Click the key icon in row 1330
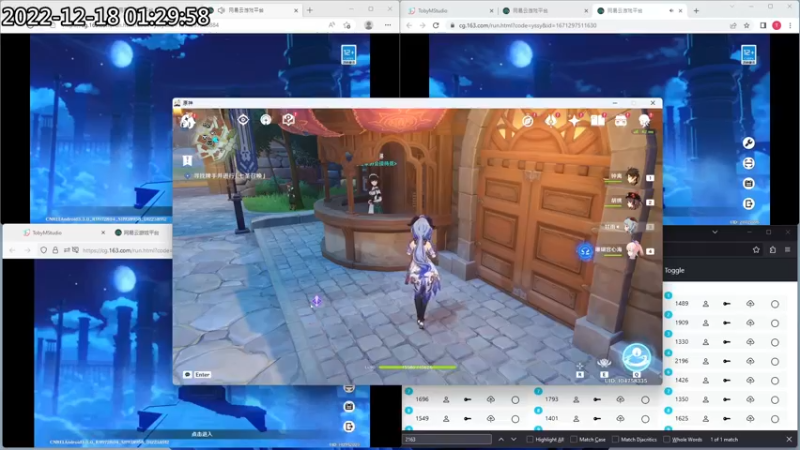 pyautogui.click(x=727, y=342)
